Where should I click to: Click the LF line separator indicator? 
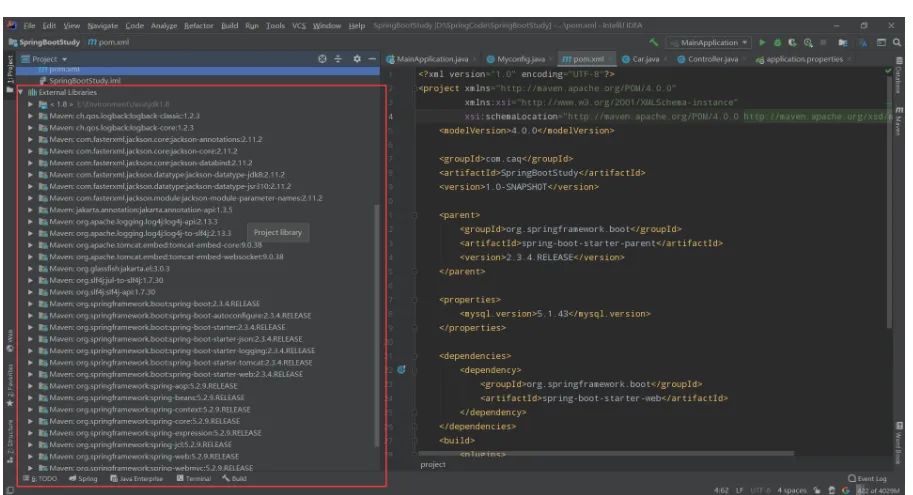[739, 490]
